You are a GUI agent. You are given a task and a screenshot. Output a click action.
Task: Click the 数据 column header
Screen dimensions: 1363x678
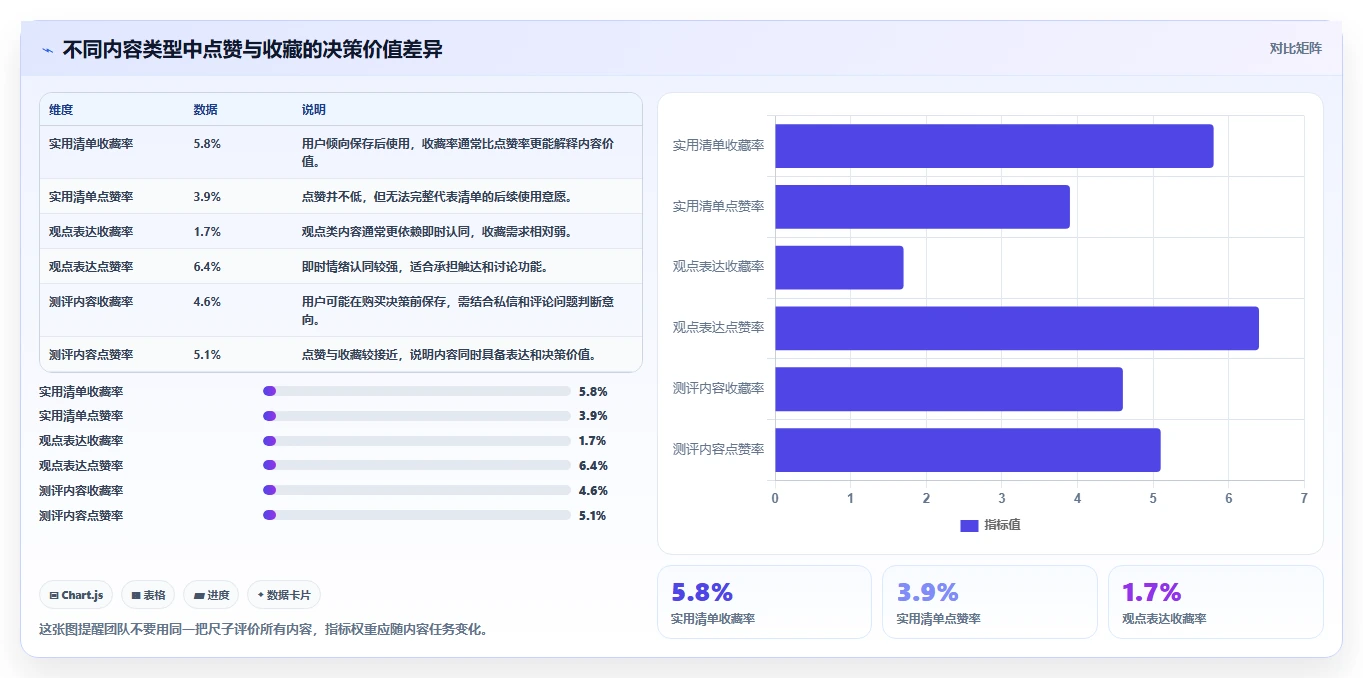205,110
